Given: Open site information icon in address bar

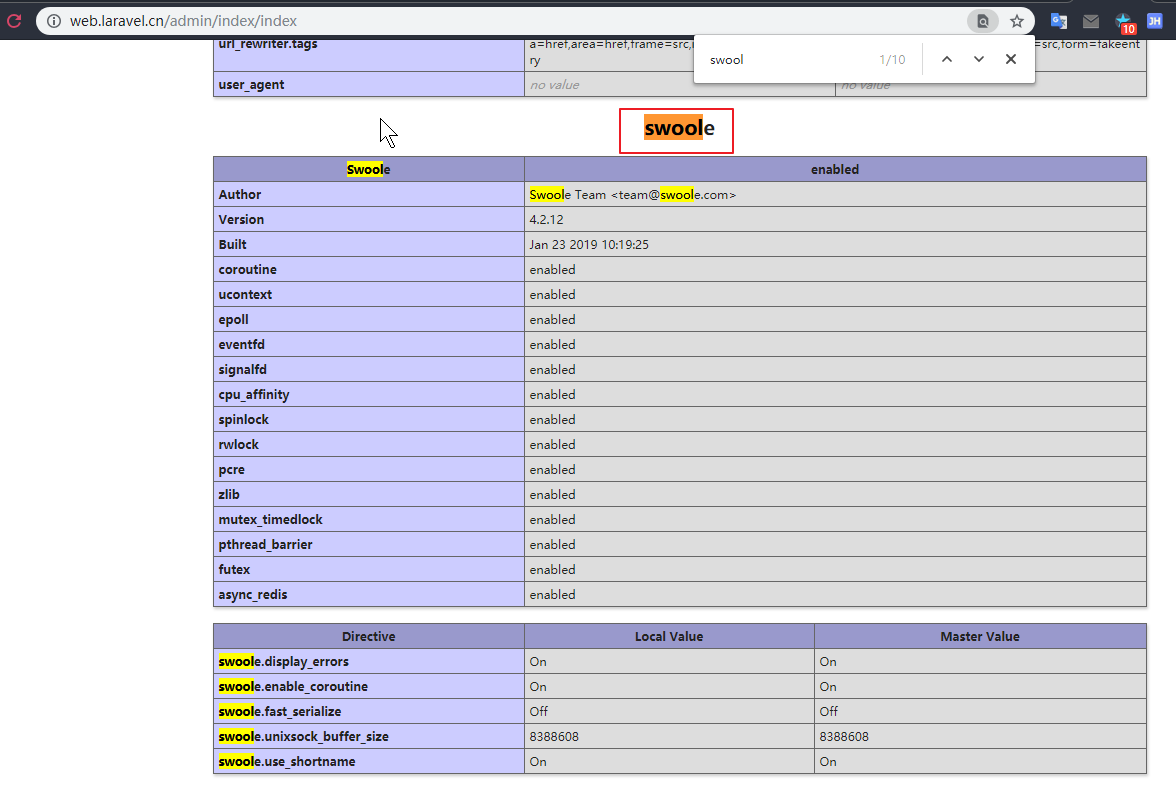Looking at the screenshot, I should coord(54,21).
